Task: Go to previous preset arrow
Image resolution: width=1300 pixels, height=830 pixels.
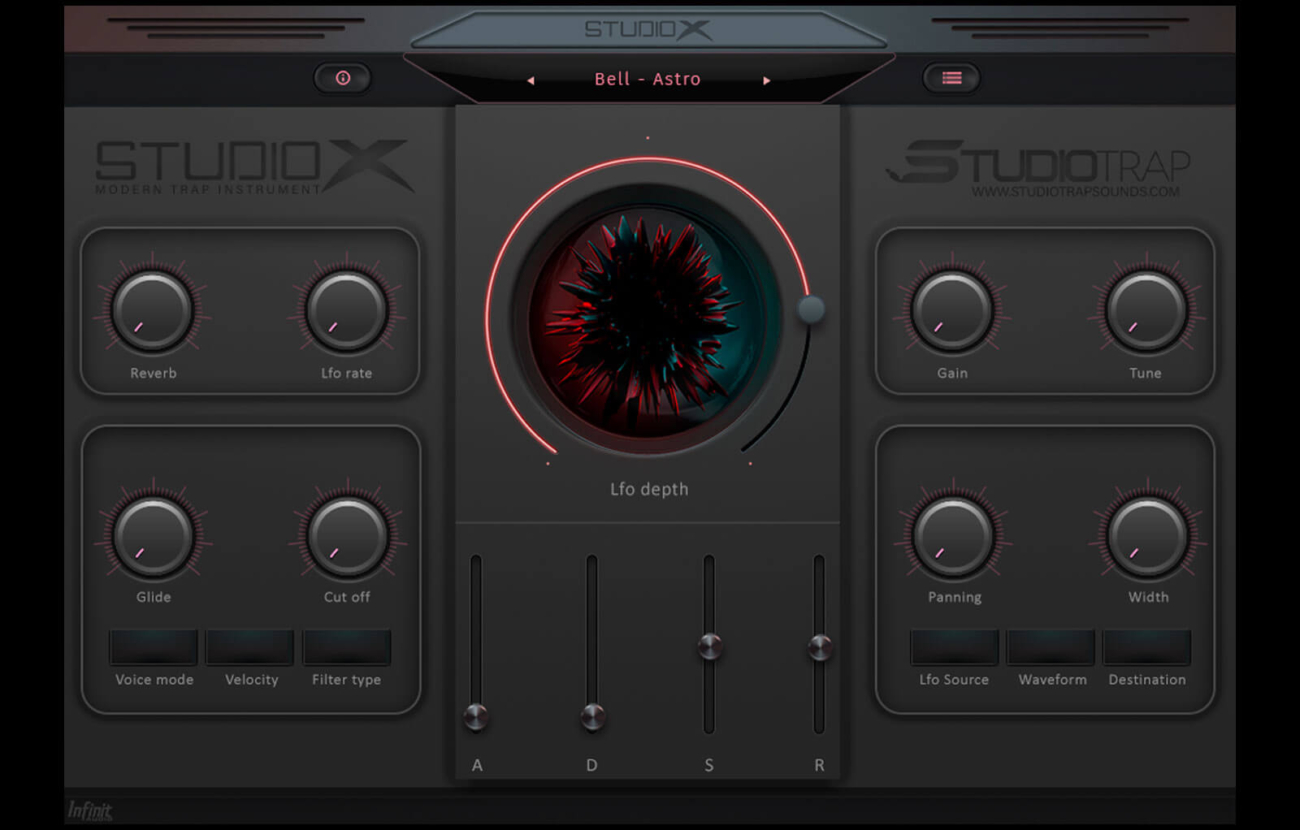Action: click(530, 80)
